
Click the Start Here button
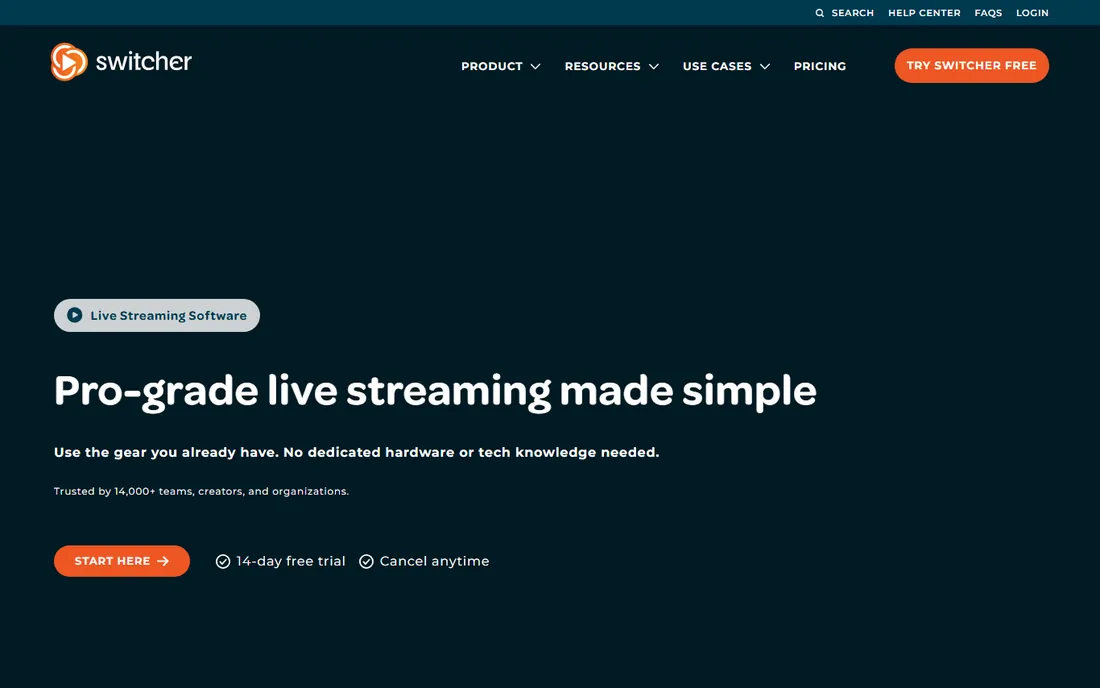pos(122,561)
